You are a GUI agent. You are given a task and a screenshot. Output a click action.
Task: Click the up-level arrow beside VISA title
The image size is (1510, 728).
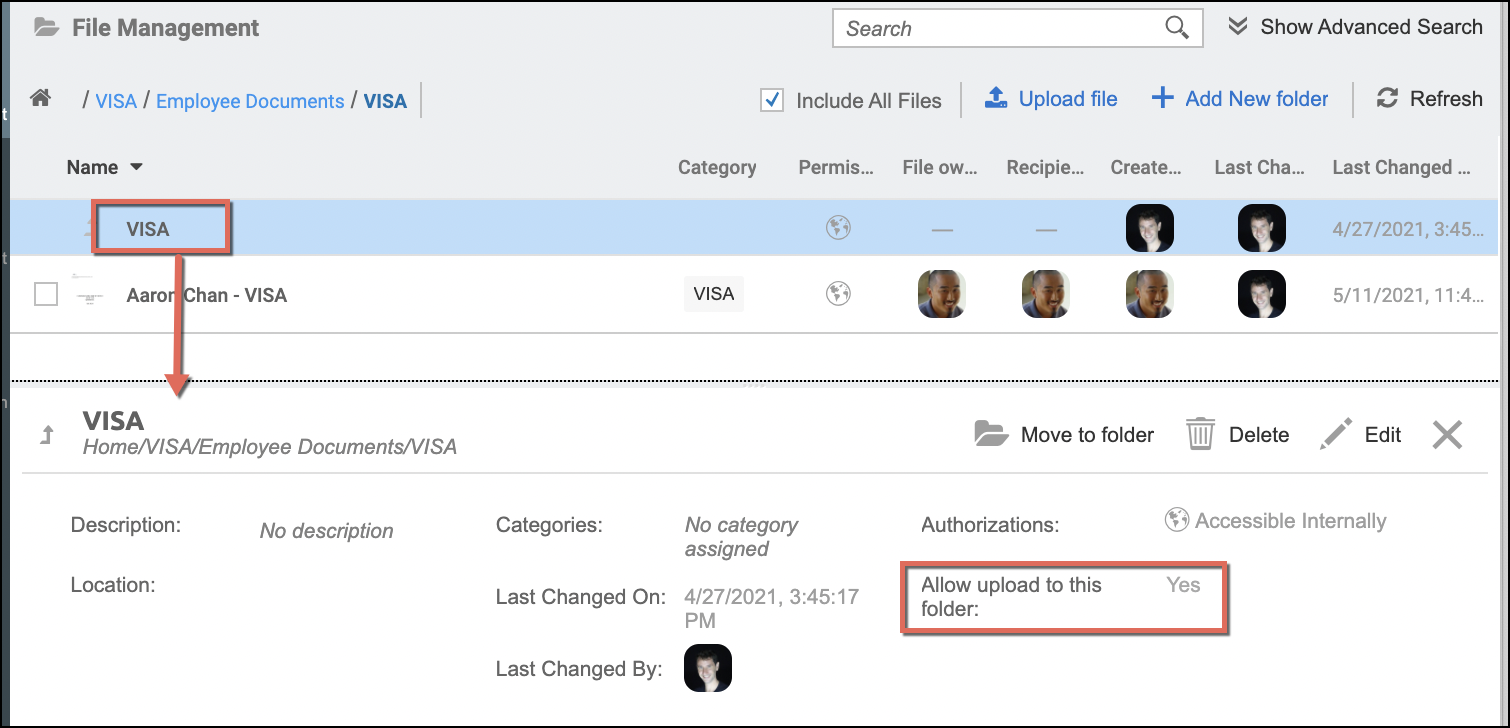pyautogui.click(x=46, y=435)
